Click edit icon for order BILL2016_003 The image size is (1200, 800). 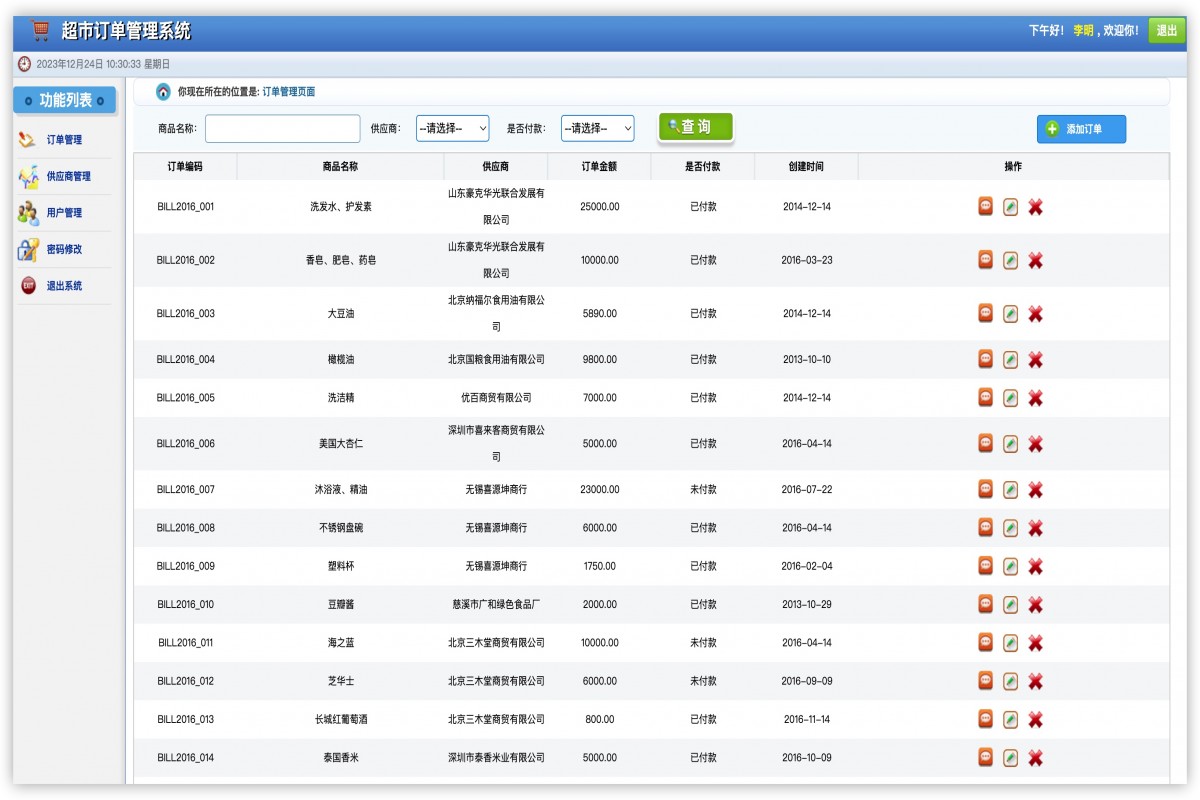(x=1010, y=314)
